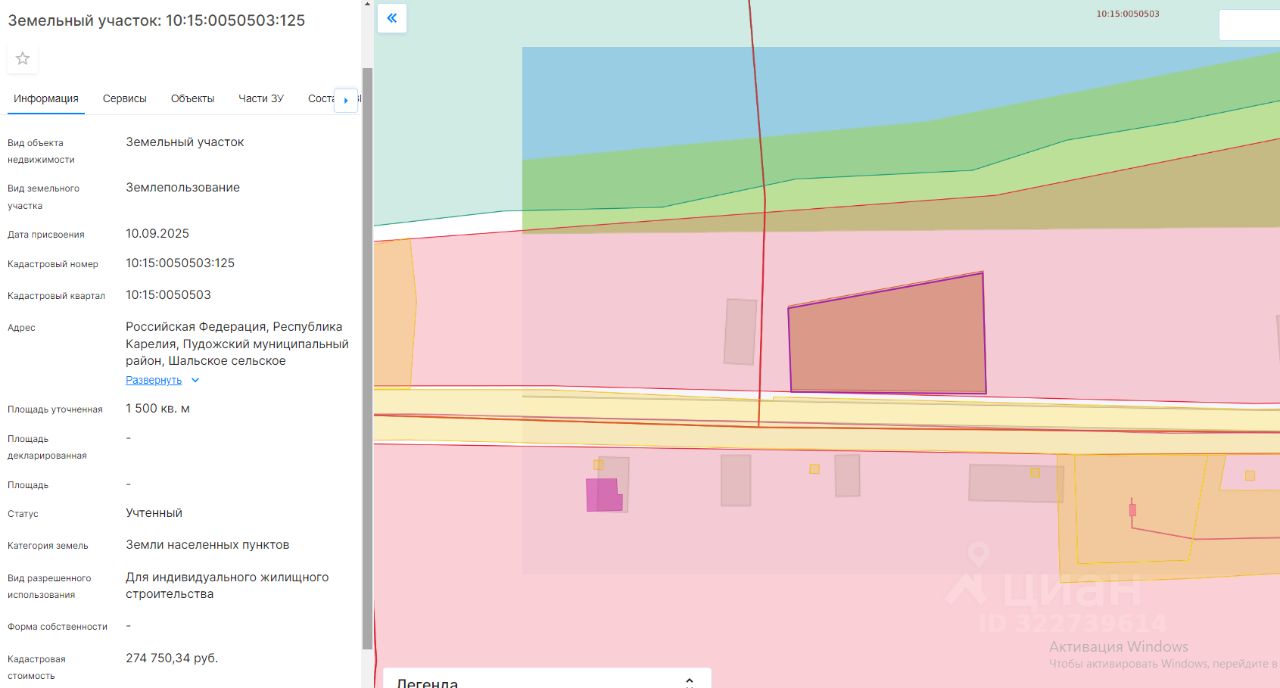This screenshot has height=688, width=1280.
Task: Click the white box at map top right
Action: coord(1249,25)
